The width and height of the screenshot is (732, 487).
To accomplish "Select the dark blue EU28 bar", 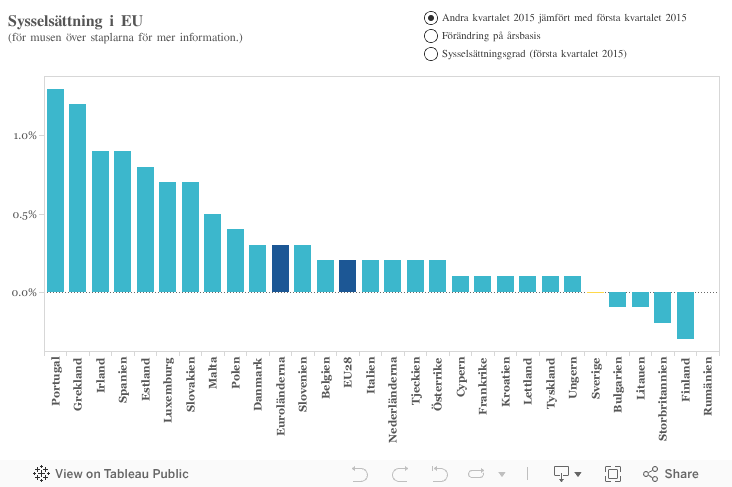I will (x=347, y=276).
